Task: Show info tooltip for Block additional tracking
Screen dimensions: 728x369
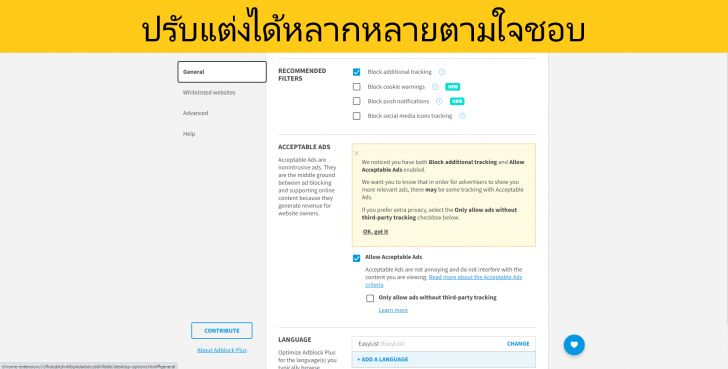Action: click(x=442, y=72)
